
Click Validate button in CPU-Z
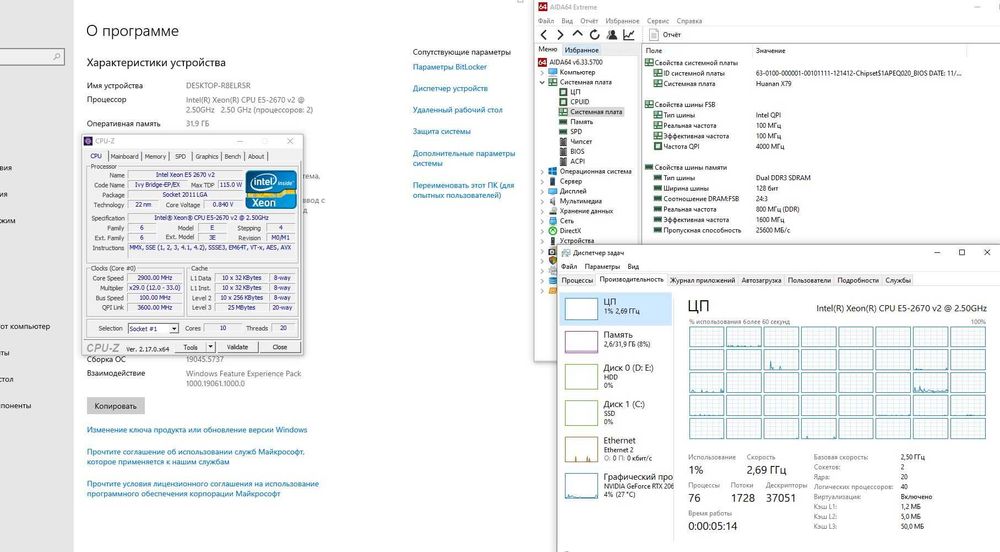coord(237,347)
